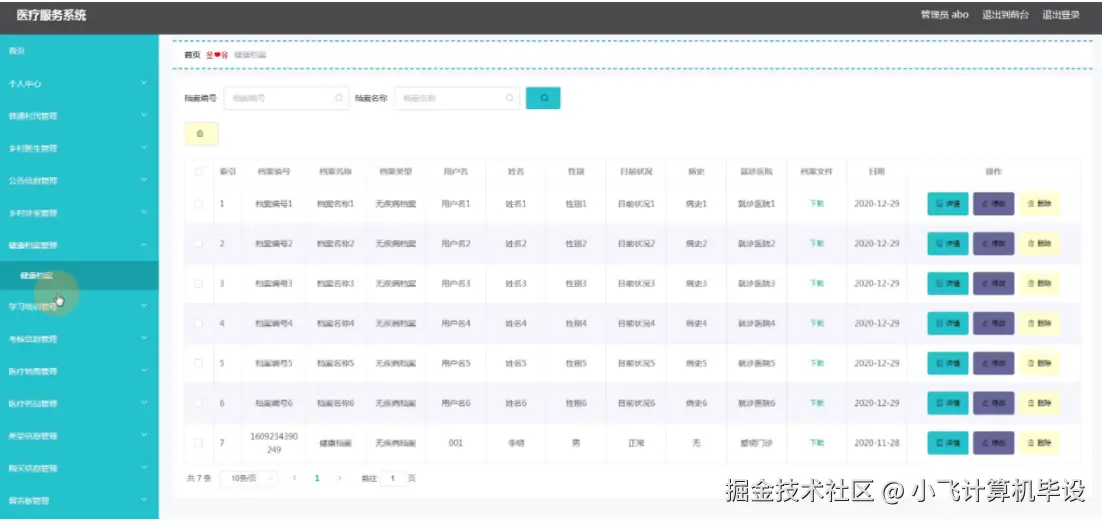Click 修改 button for row 3

(993, 283)
